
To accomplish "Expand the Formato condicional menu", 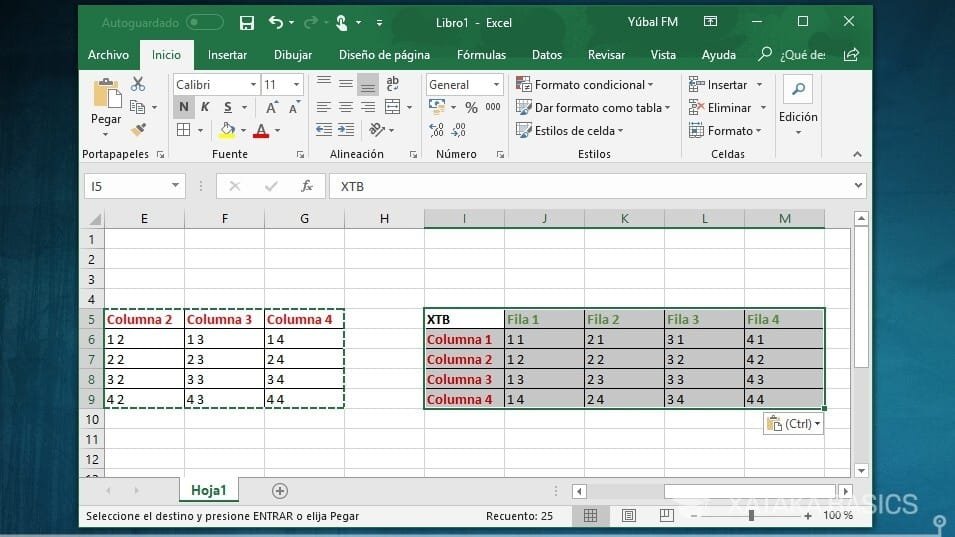I will coord(585,85).
